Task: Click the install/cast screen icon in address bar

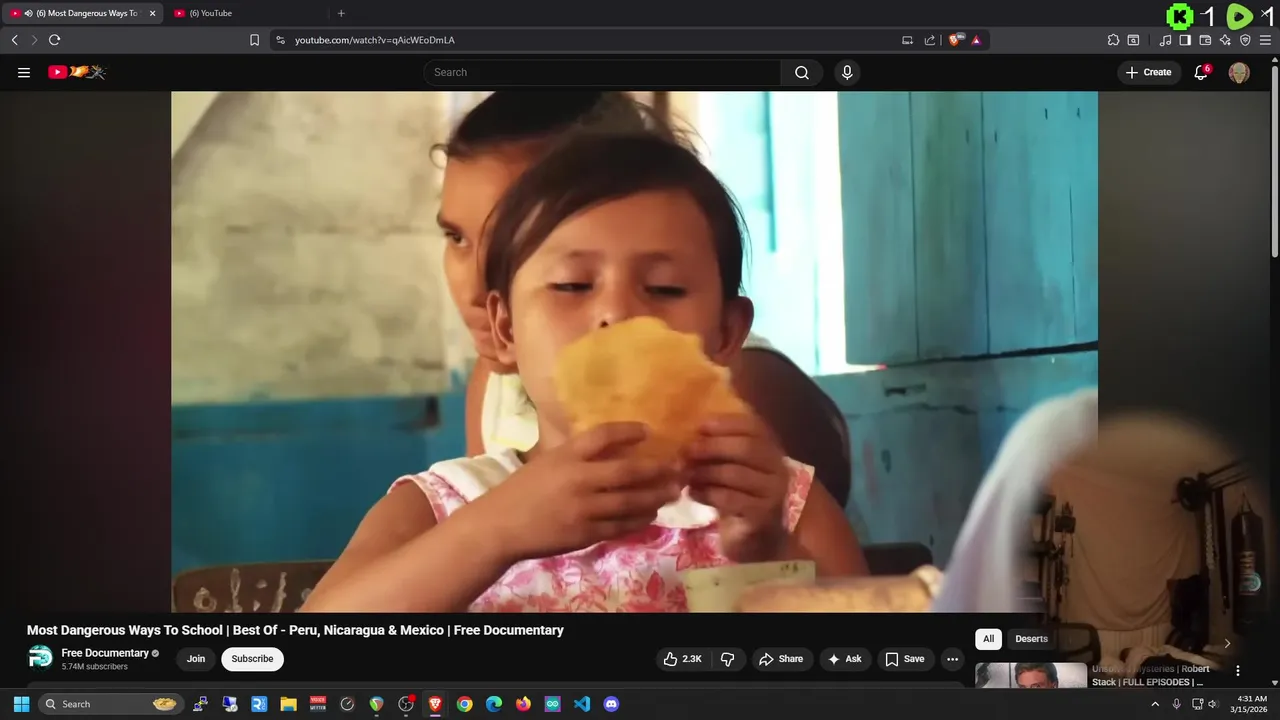Action: click(907, 40)
